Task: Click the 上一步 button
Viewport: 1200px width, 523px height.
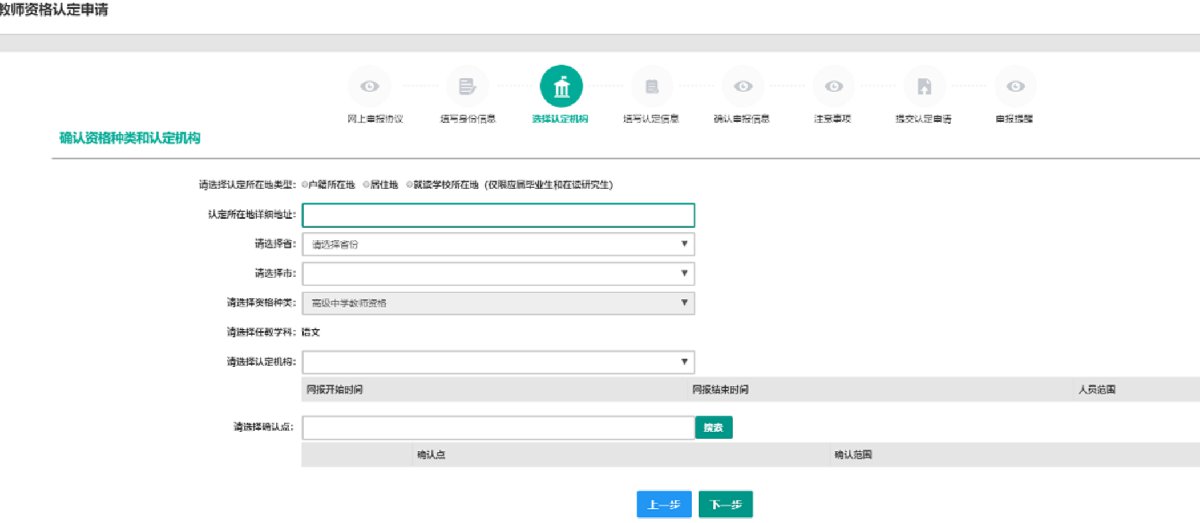Action: (x=663, y=505)
